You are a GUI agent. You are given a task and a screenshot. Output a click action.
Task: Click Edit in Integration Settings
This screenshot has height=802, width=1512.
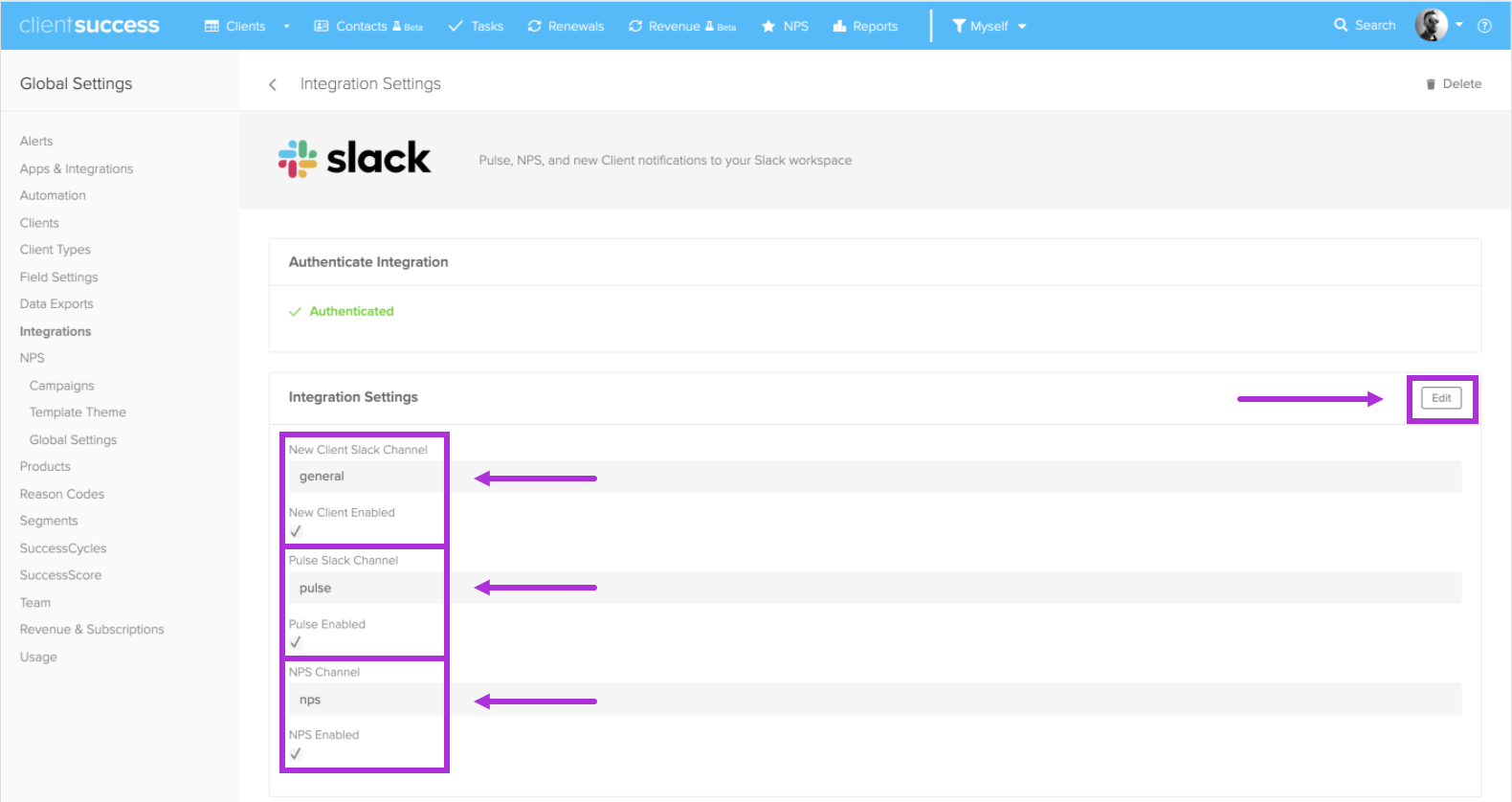(1441, 398)
